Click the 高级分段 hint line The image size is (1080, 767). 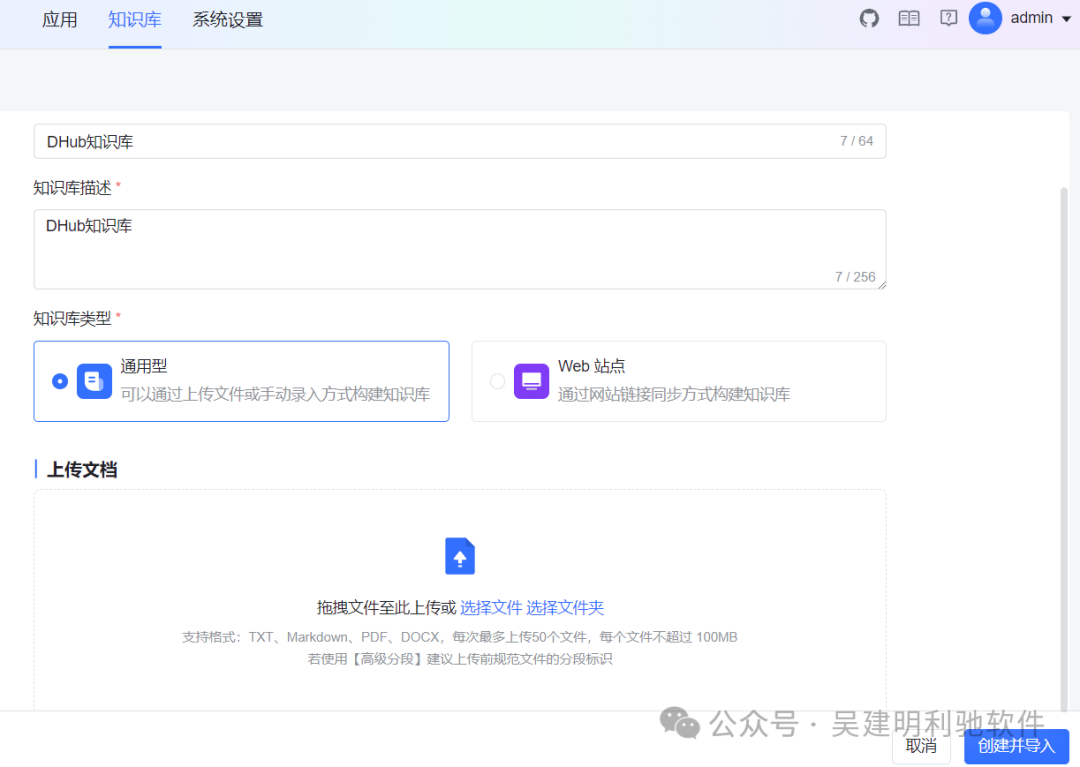459,659
